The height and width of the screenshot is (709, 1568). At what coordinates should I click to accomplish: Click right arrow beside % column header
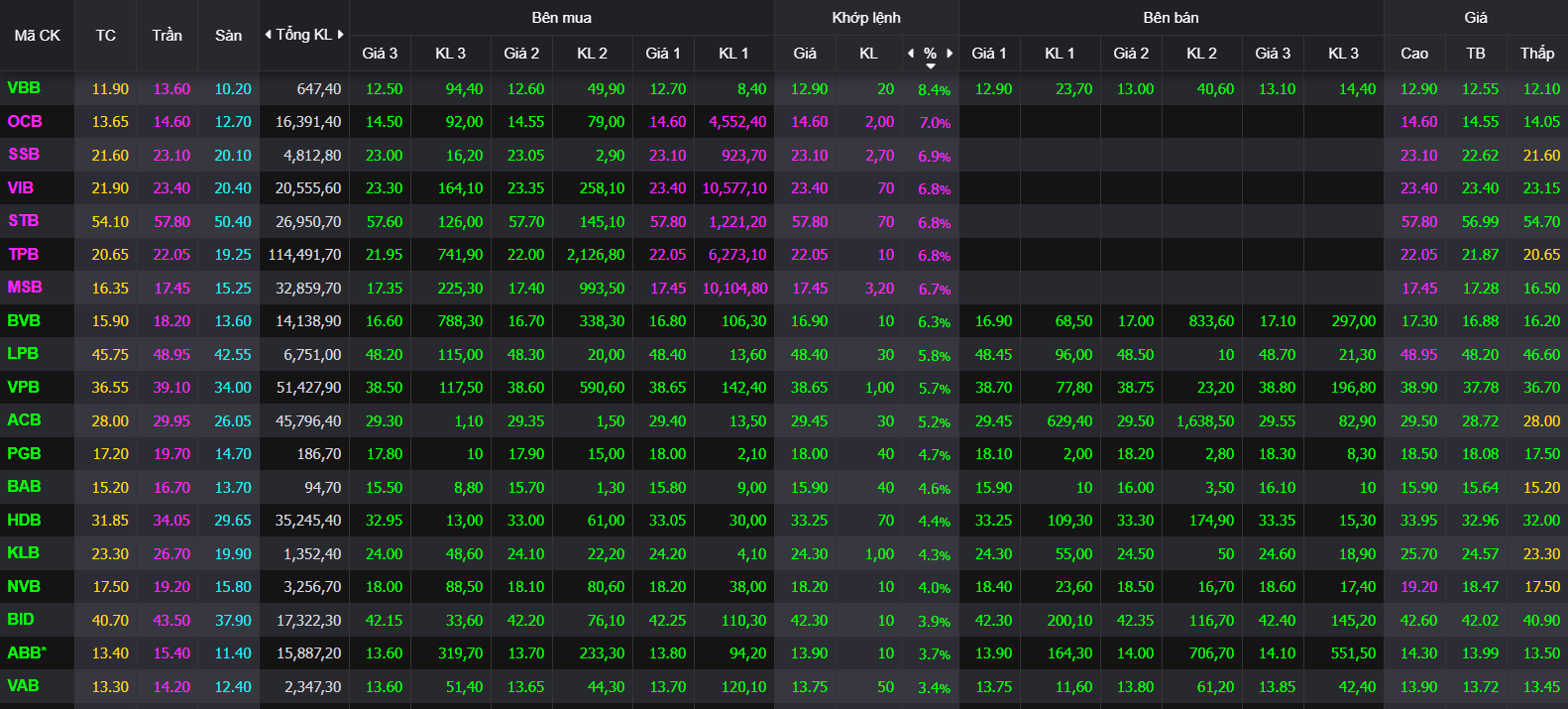[950, 54]
